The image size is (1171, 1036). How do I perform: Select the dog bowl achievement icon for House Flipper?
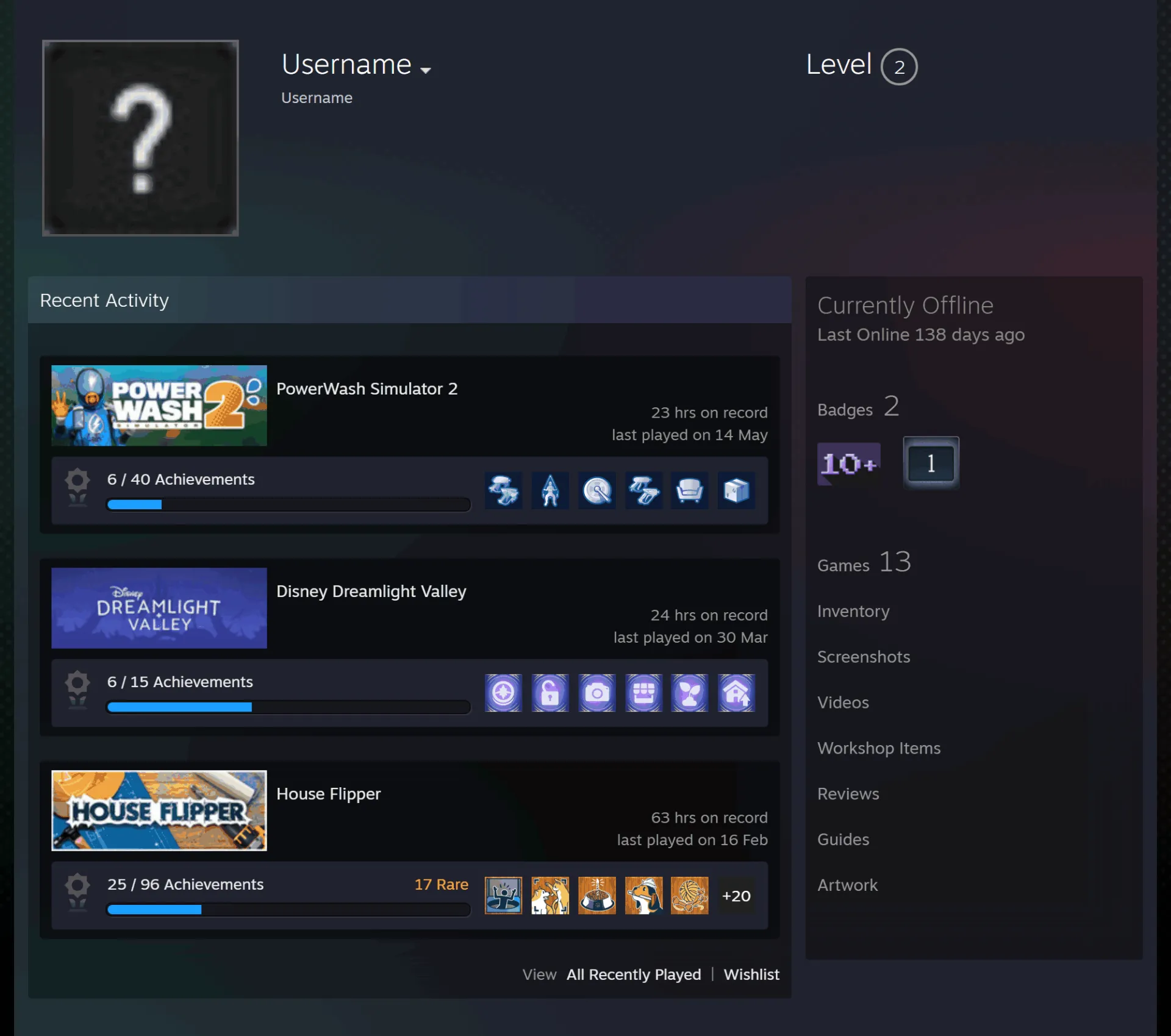(x=596, y=895)
